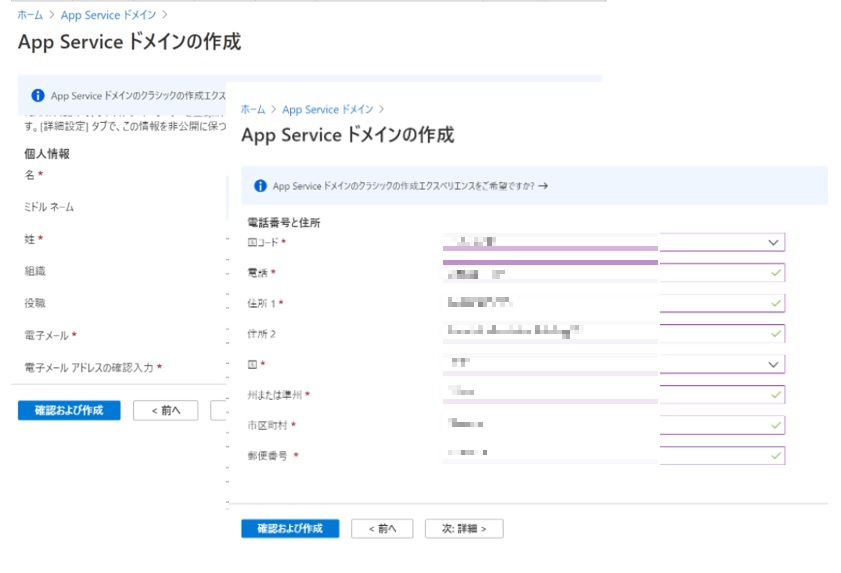
Task: Click 確認および作成 in the front window
Action: [x=290, y=528]
